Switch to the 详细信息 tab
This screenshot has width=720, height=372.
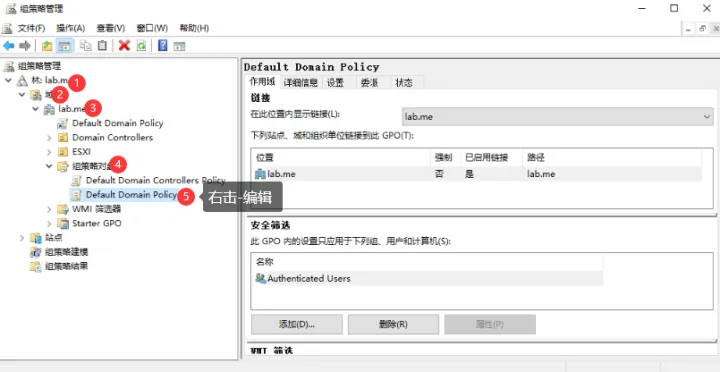pos(301,83)
